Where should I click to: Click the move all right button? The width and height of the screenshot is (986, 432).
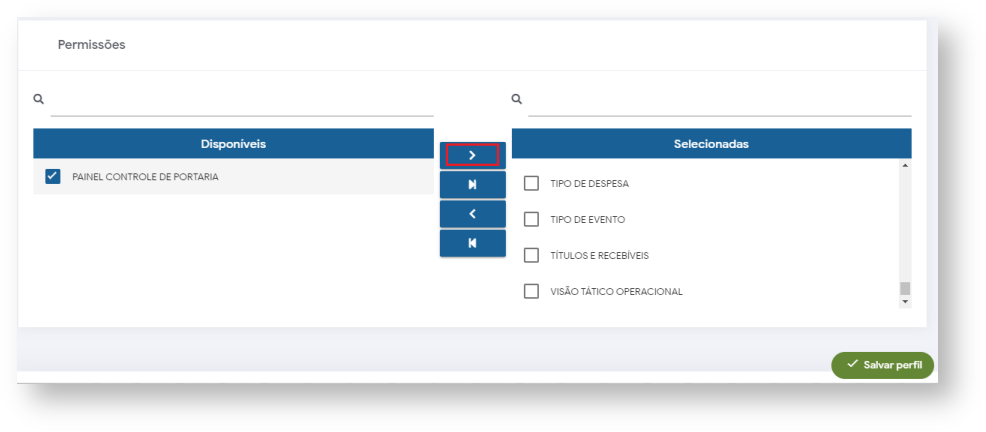coord(472,184)
